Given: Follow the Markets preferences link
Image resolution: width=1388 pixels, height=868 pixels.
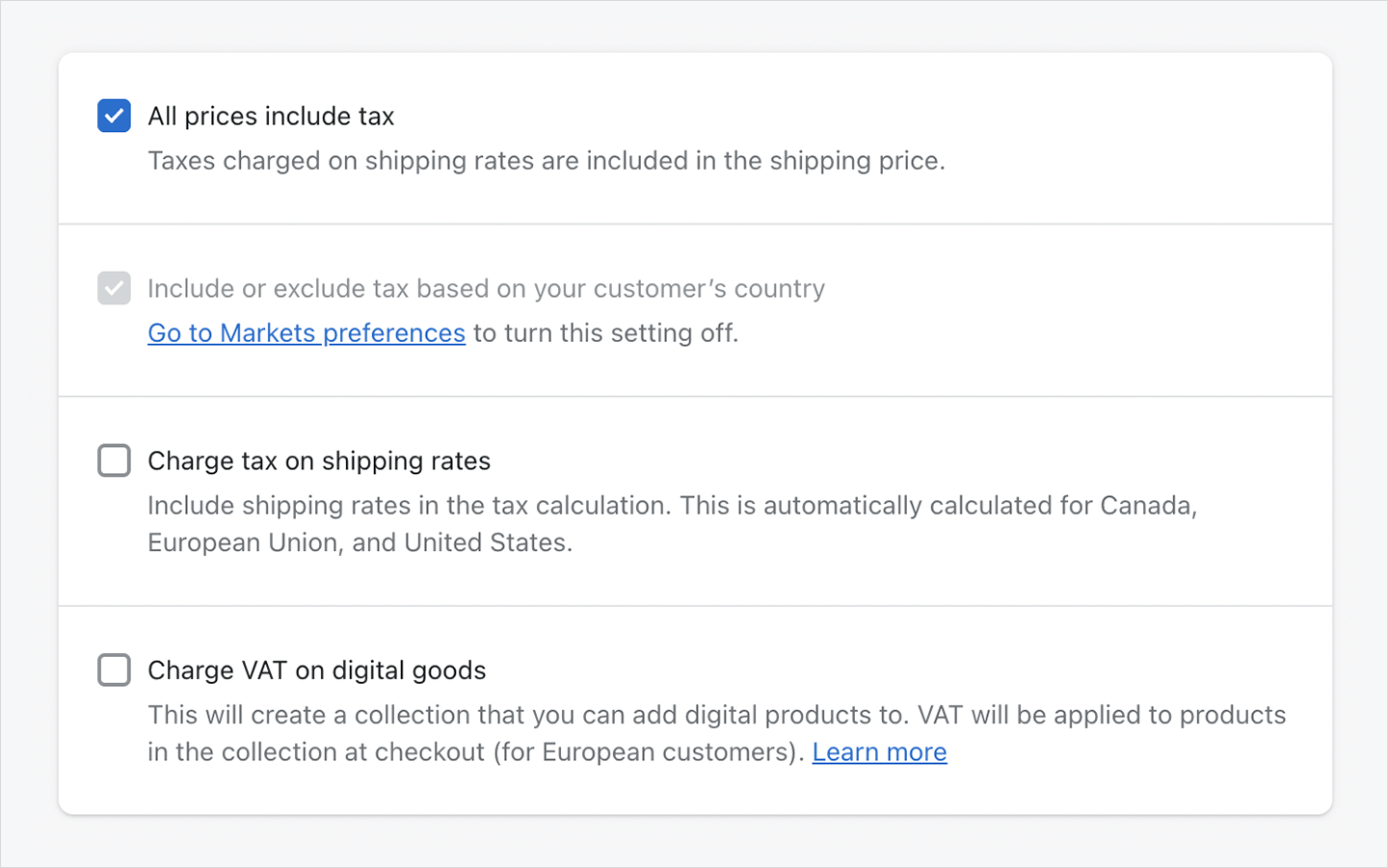Looking at the screenshot, I should [306, 332].
